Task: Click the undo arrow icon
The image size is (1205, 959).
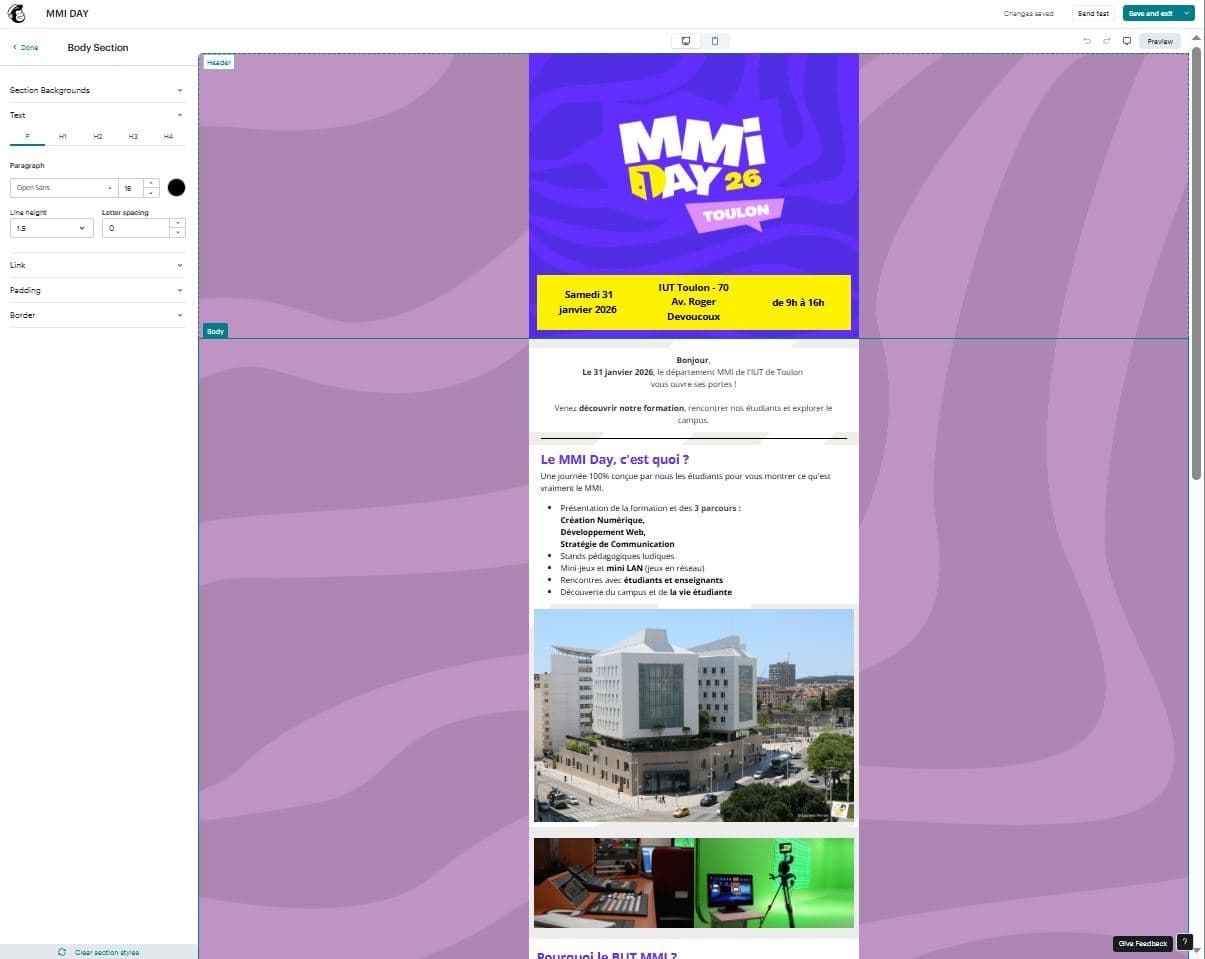Action: pos(1087,41)
